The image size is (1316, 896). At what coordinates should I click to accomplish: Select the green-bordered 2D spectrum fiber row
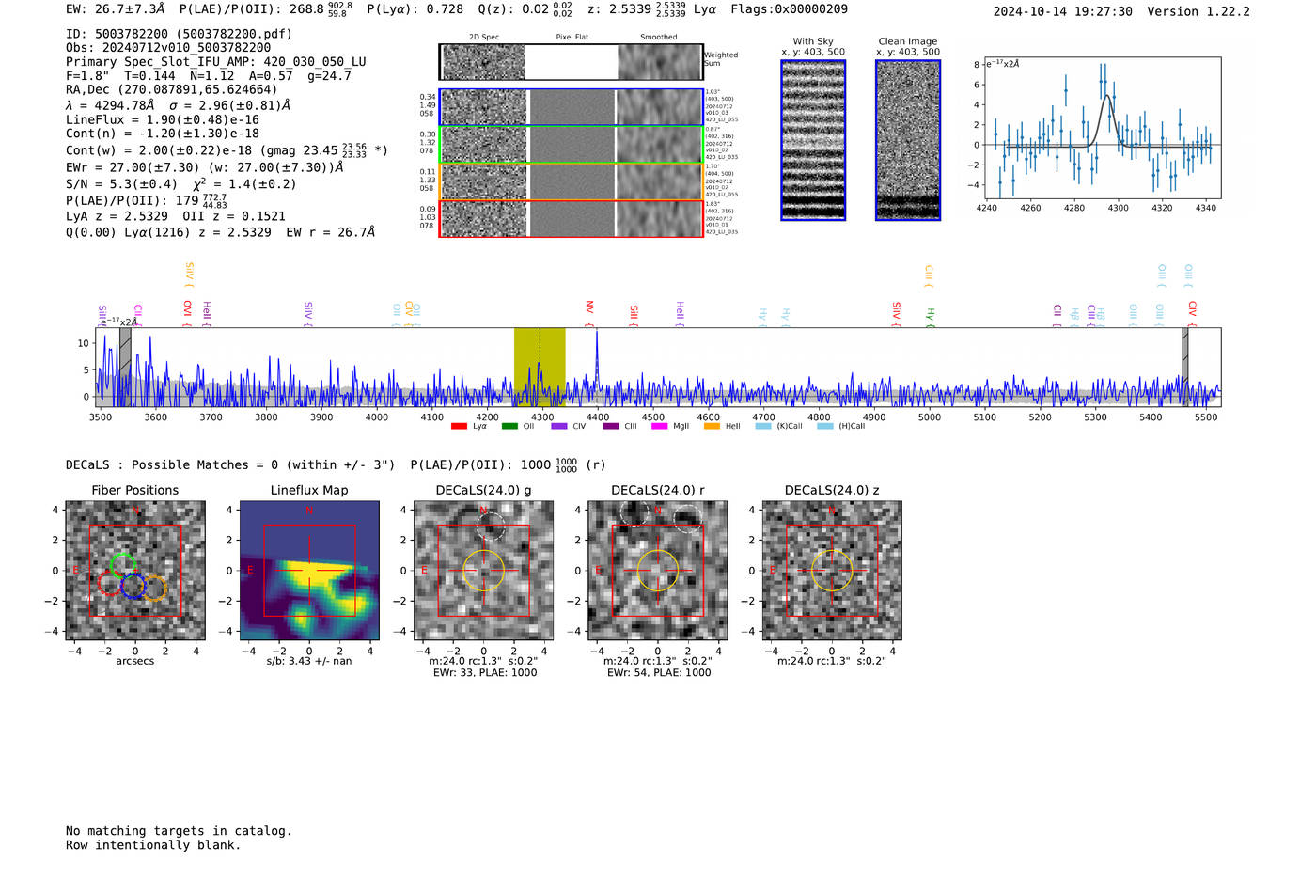click(x=571, y=145)
